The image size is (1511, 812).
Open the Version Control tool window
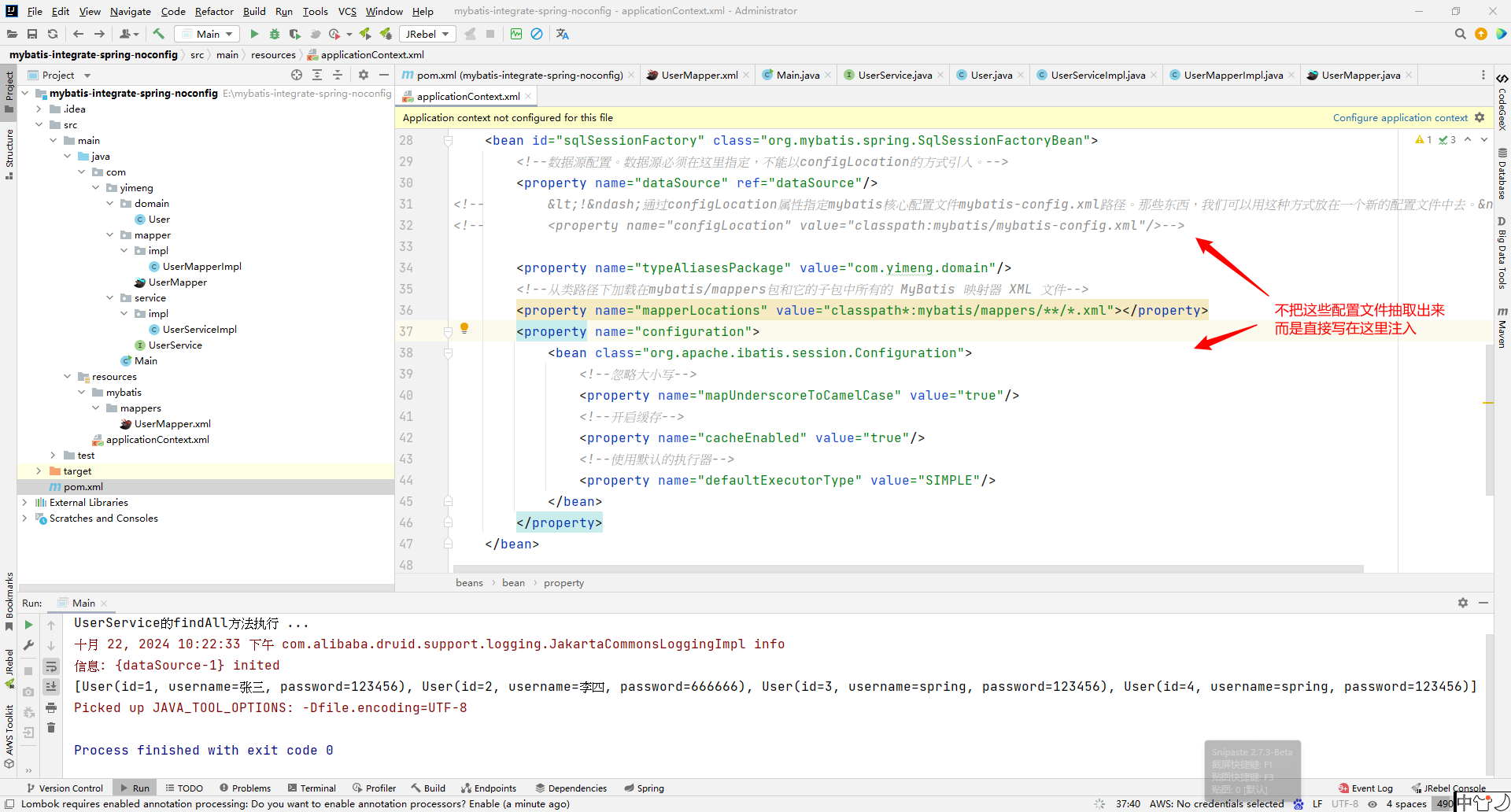pos(65,788)
